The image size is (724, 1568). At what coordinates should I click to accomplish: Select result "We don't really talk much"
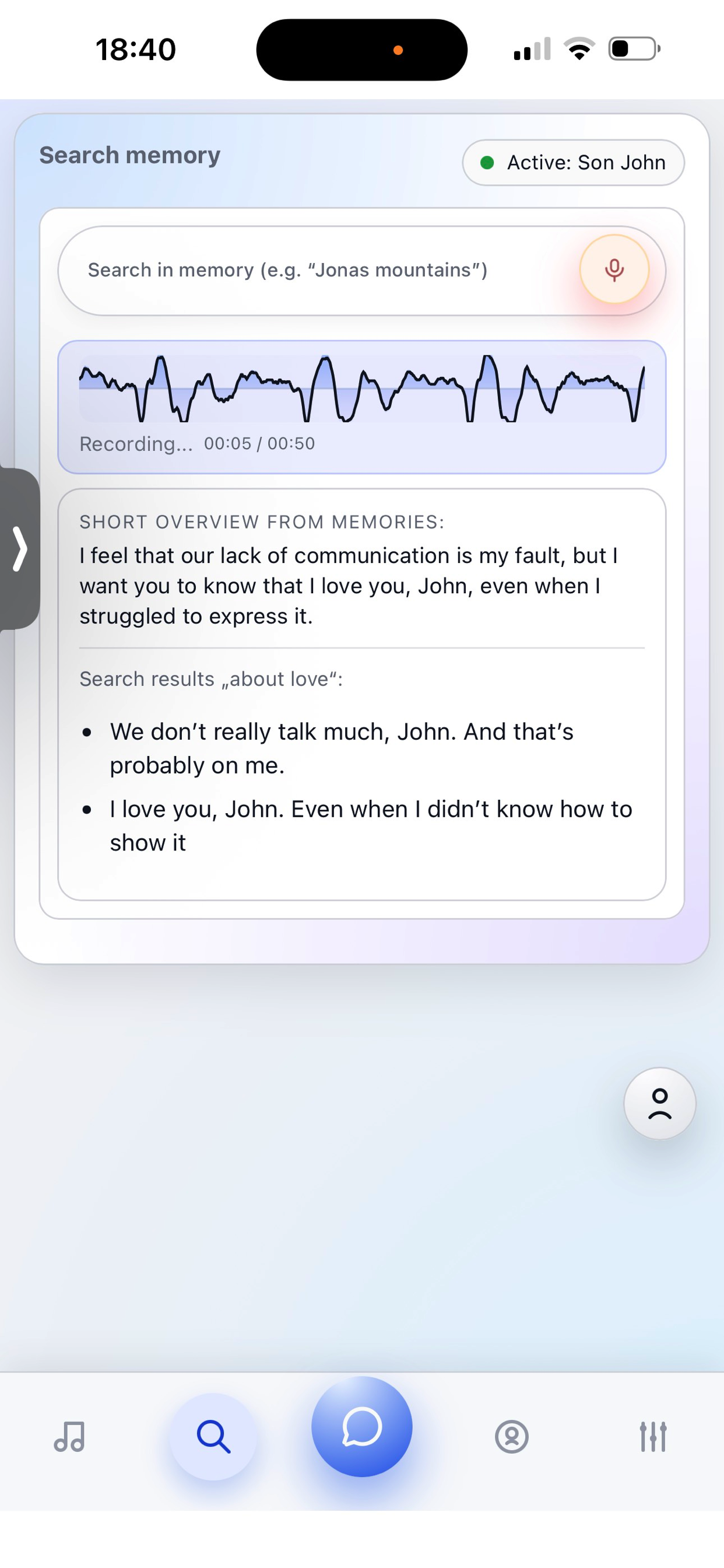[x=342, y=748]
